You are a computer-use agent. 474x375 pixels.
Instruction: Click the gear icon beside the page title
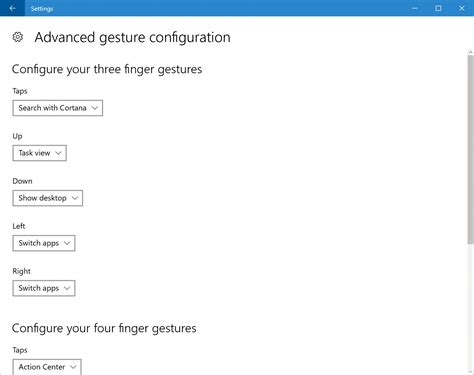tap(18, 37)
